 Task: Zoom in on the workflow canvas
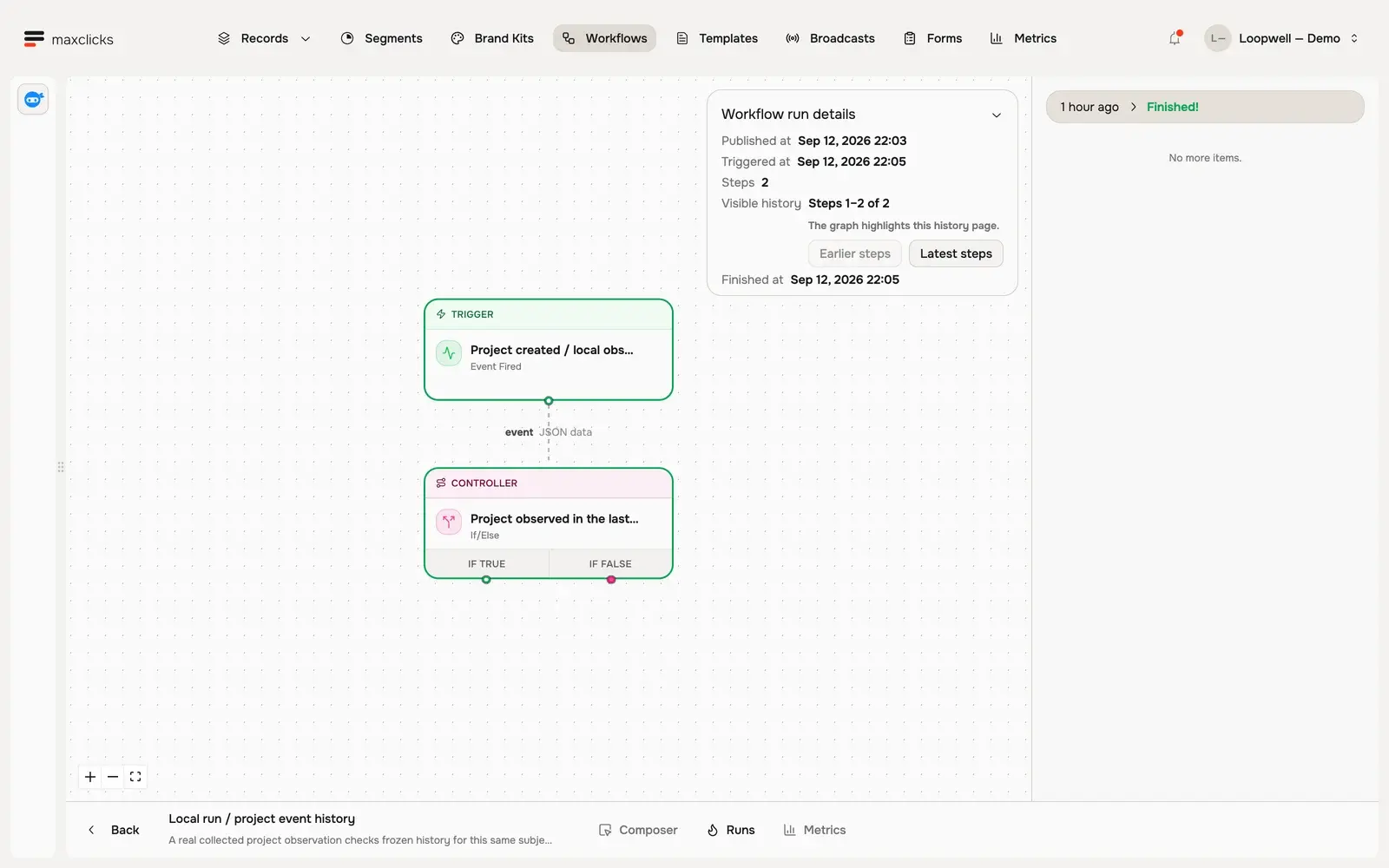coord(90,777)
